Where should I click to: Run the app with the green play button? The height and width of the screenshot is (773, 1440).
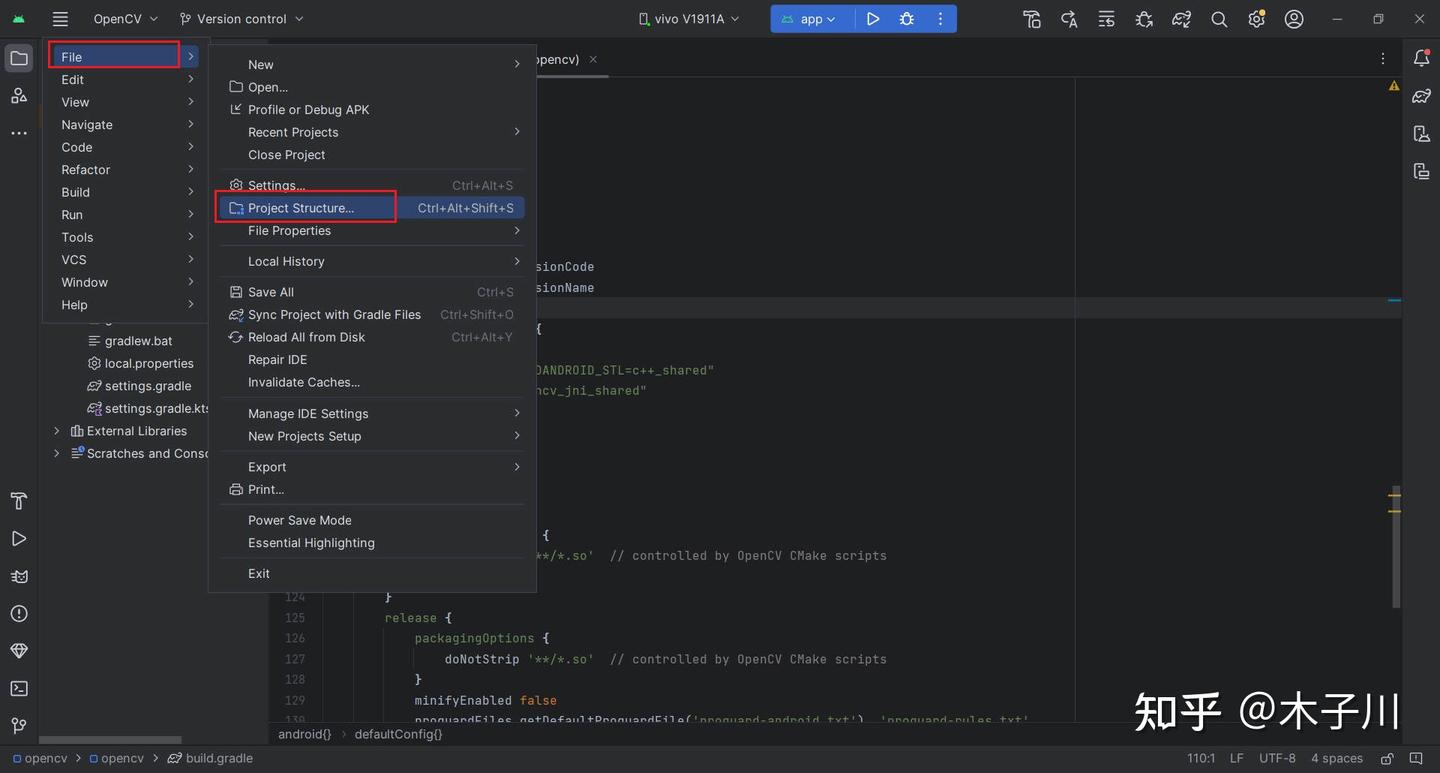tap(873, 18)
